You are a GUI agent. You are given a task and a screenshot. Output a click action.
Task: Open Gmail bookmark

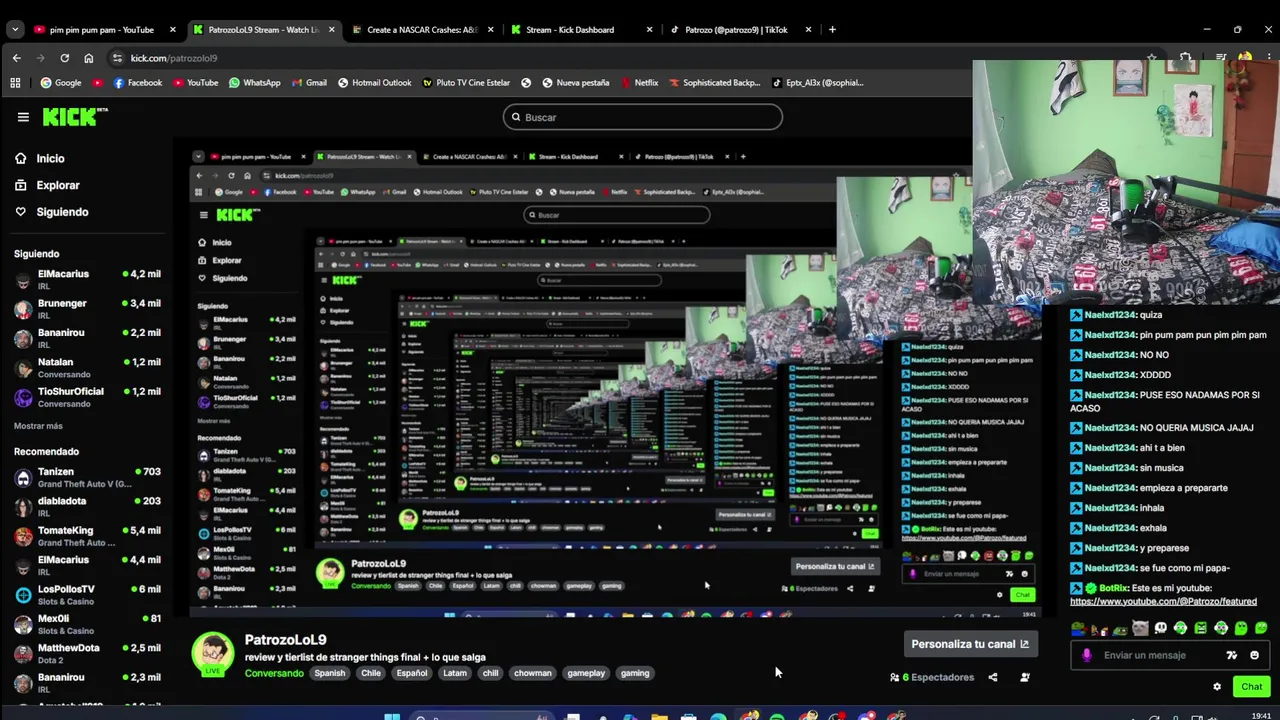point(309,83)
